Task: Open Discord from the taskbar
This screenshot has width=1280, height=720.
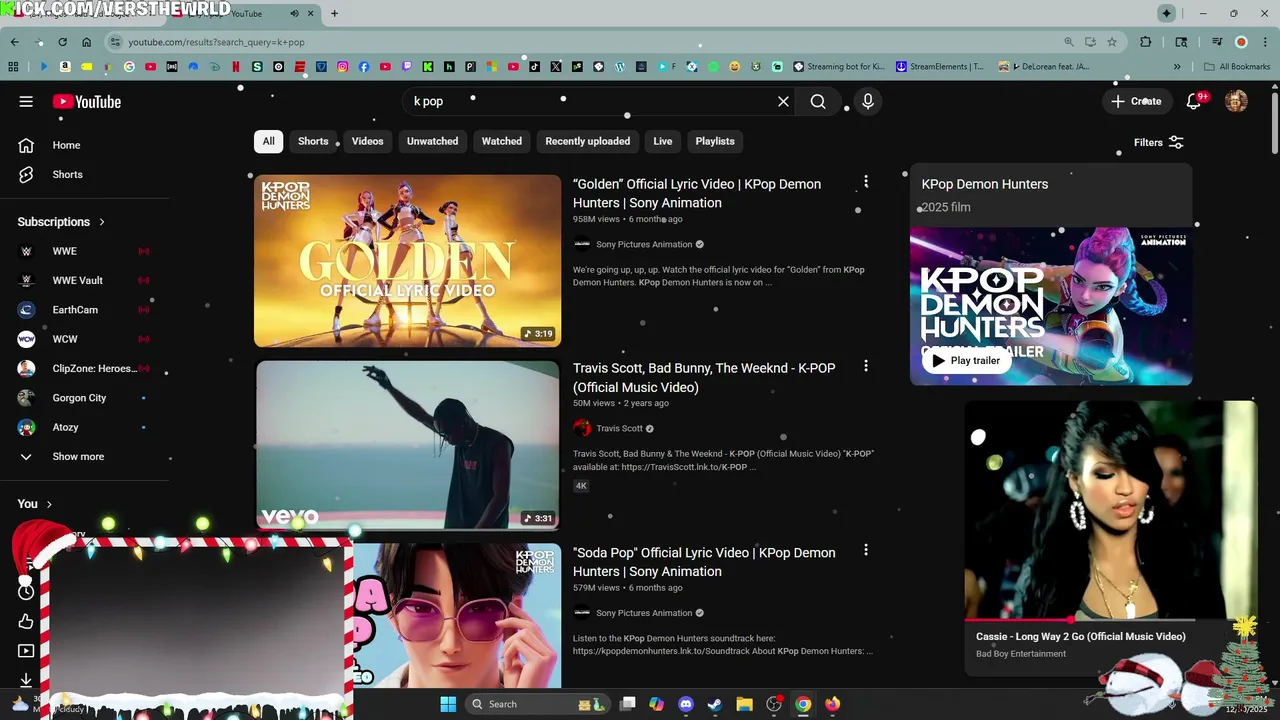Action: click(x=686, y=704)
